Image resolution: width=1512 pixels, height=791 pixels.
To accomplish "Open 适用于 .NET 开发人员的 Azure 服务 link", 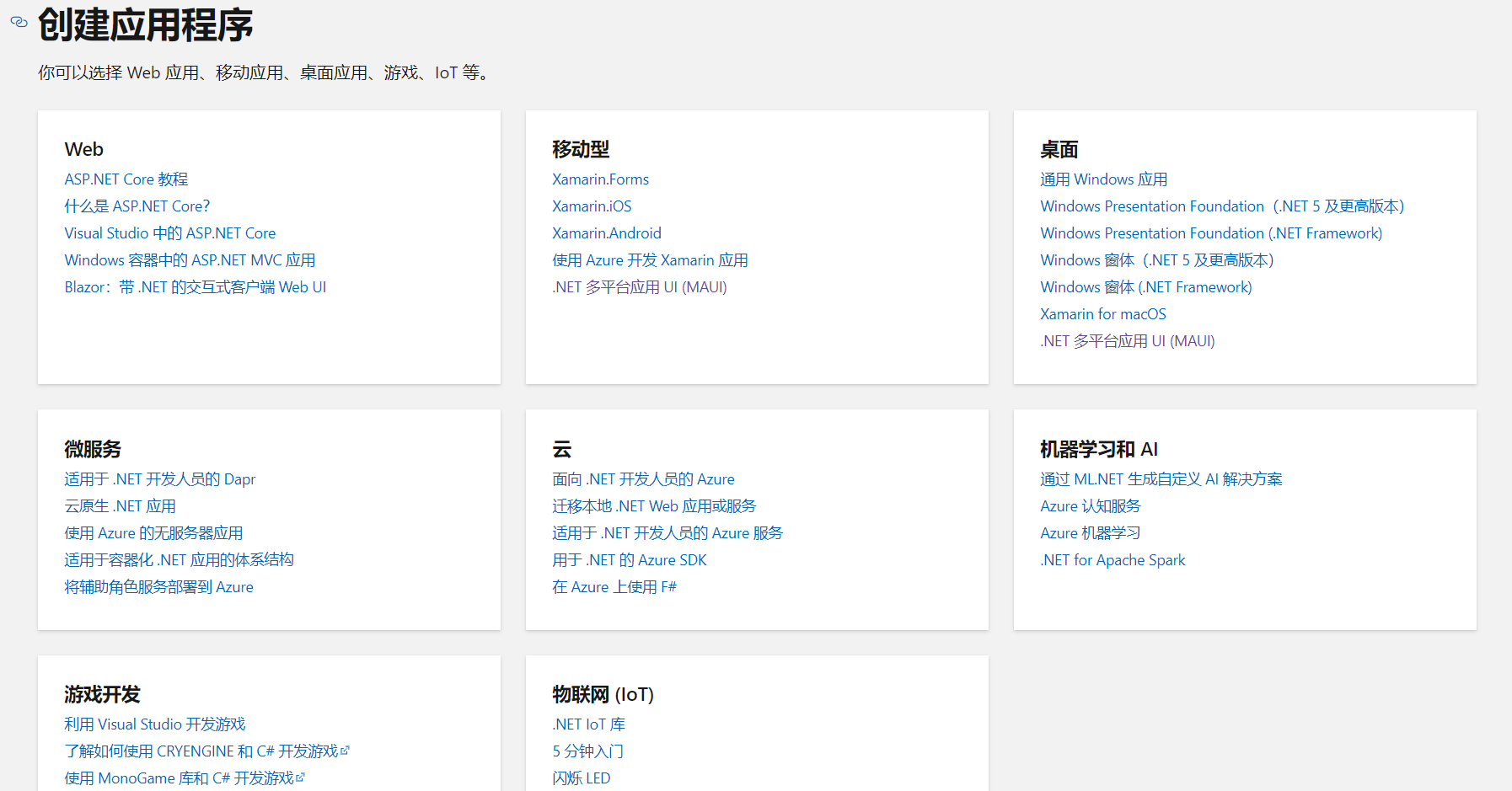I will click(x=668, y=533).
